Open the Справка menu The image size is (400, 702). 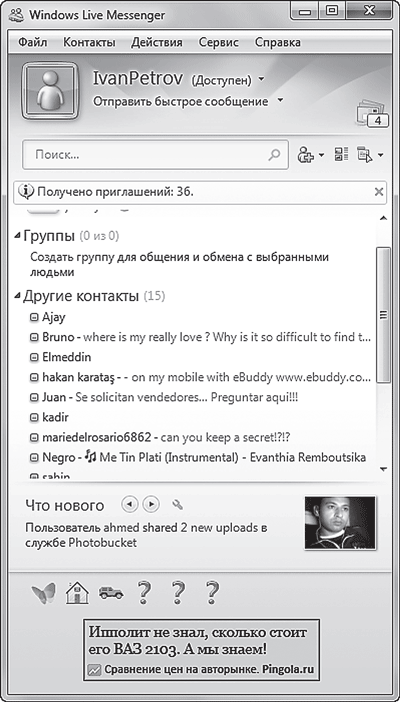pyautogui.click(x=278, y=43)
